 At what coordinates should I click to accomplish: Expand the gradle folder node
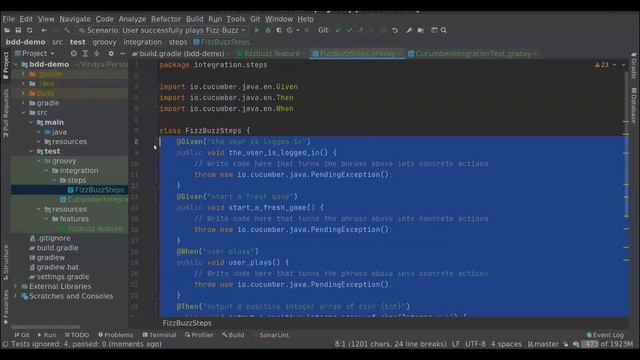point(23,103)
